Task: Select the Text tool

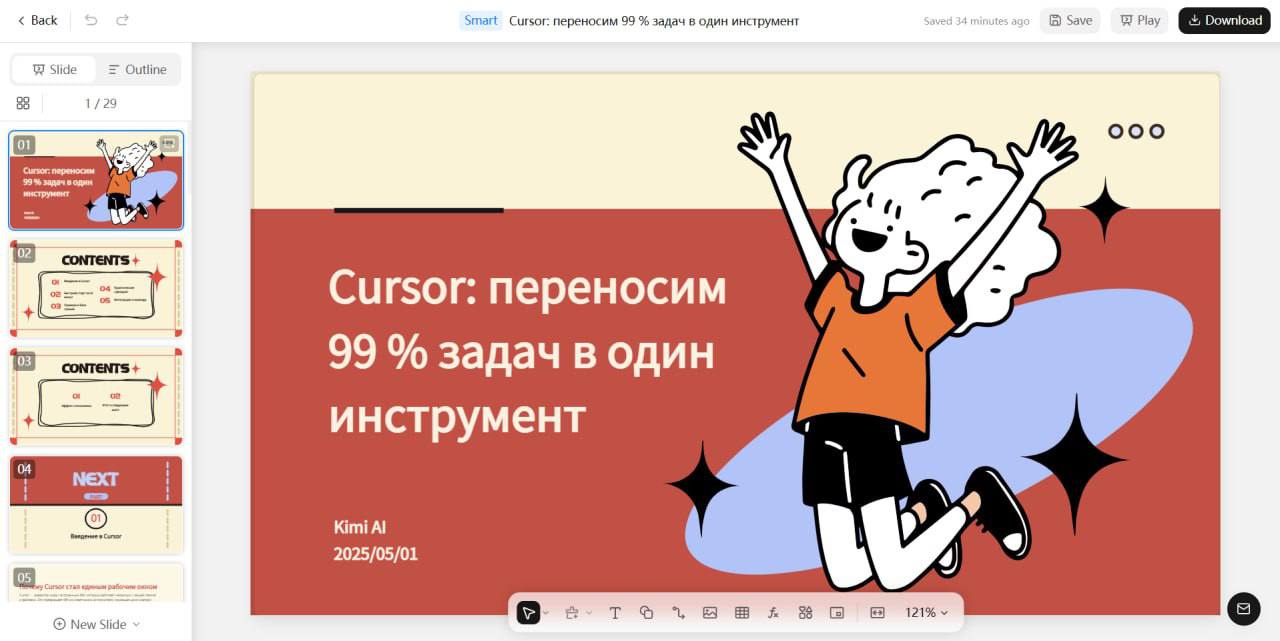Action: [615, 612]
